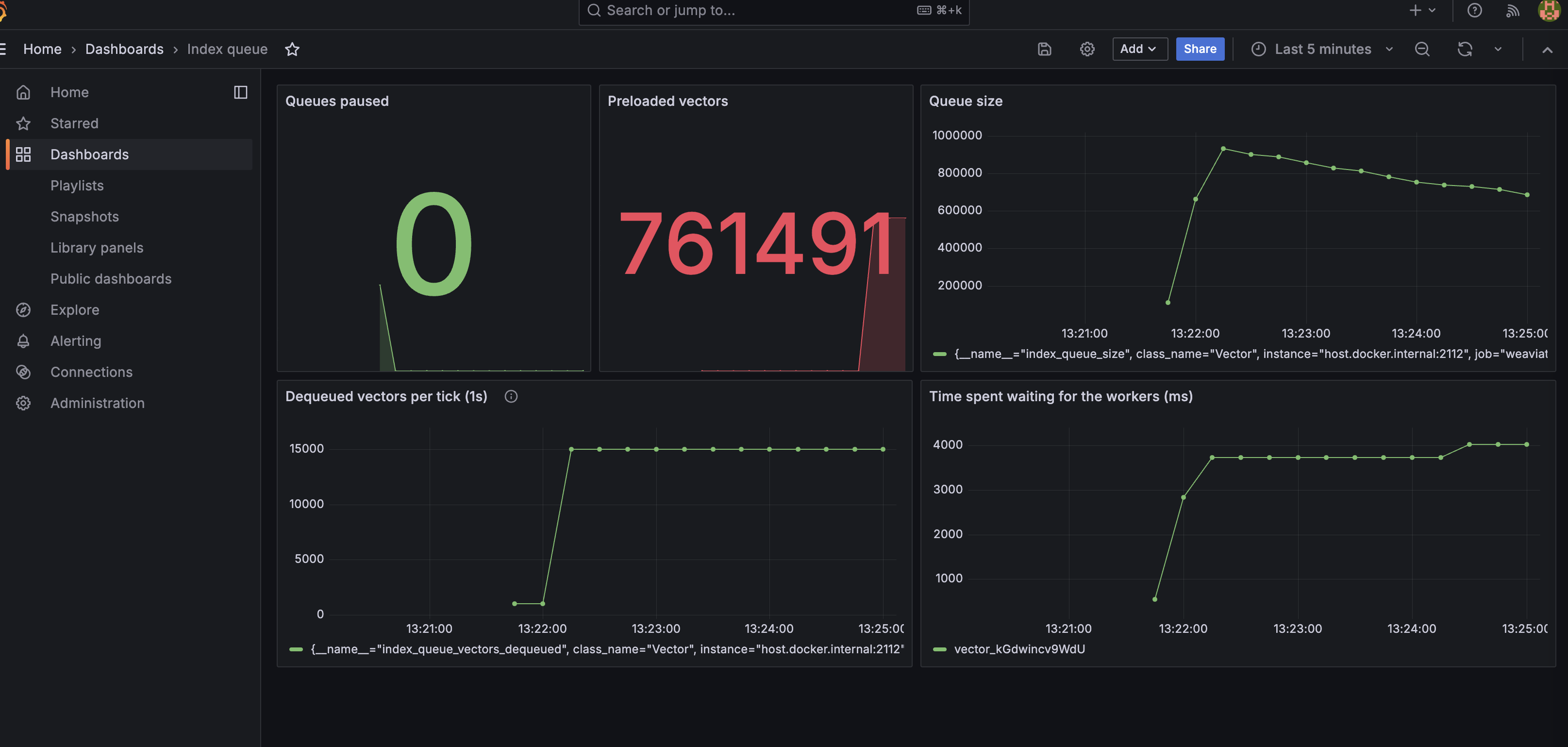Undock the sidebar menu icon

pos(240,92)
